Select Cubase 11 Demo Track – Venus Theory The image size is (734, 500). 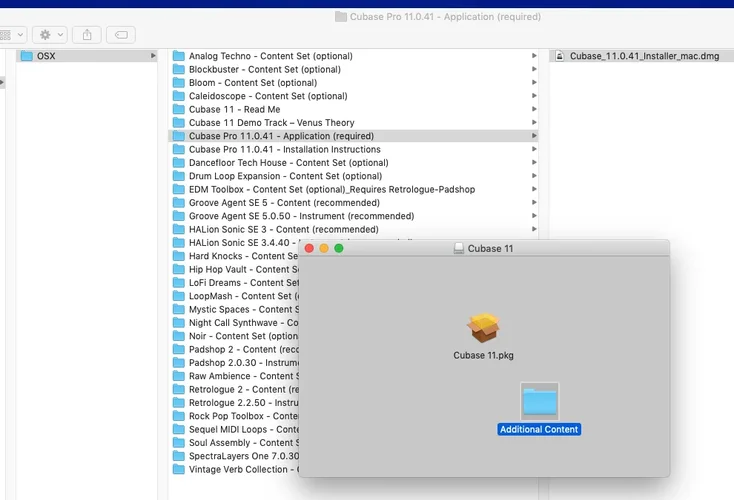coord(353,123)
